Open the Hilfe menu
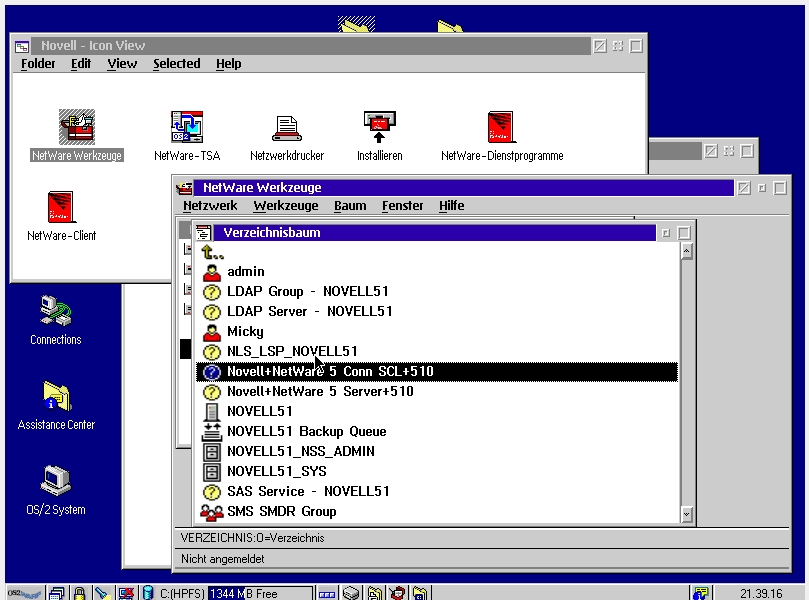 pyautogui.click(x=451, y=206)
